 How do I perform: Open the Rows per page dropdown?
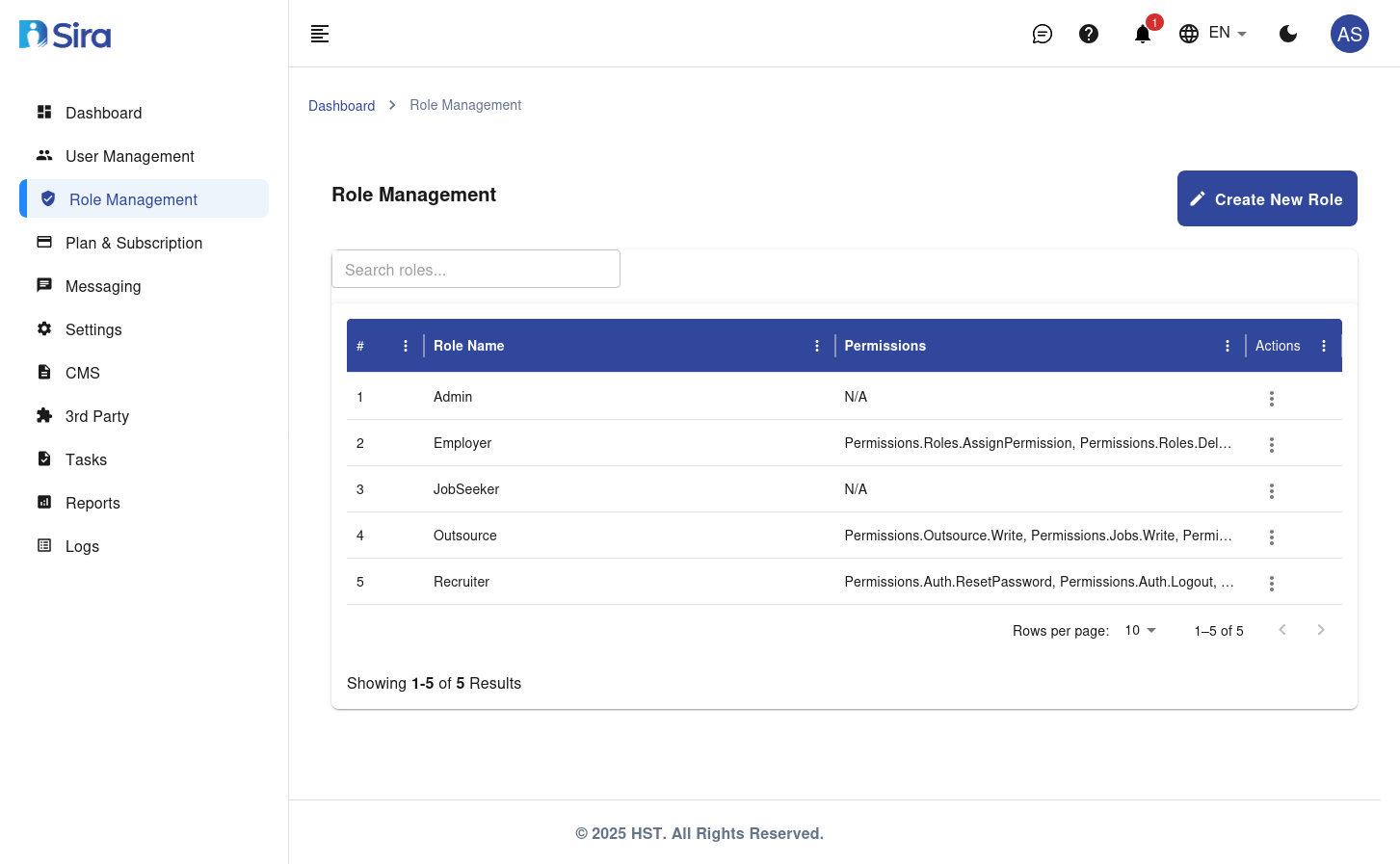pos(1138,630)
